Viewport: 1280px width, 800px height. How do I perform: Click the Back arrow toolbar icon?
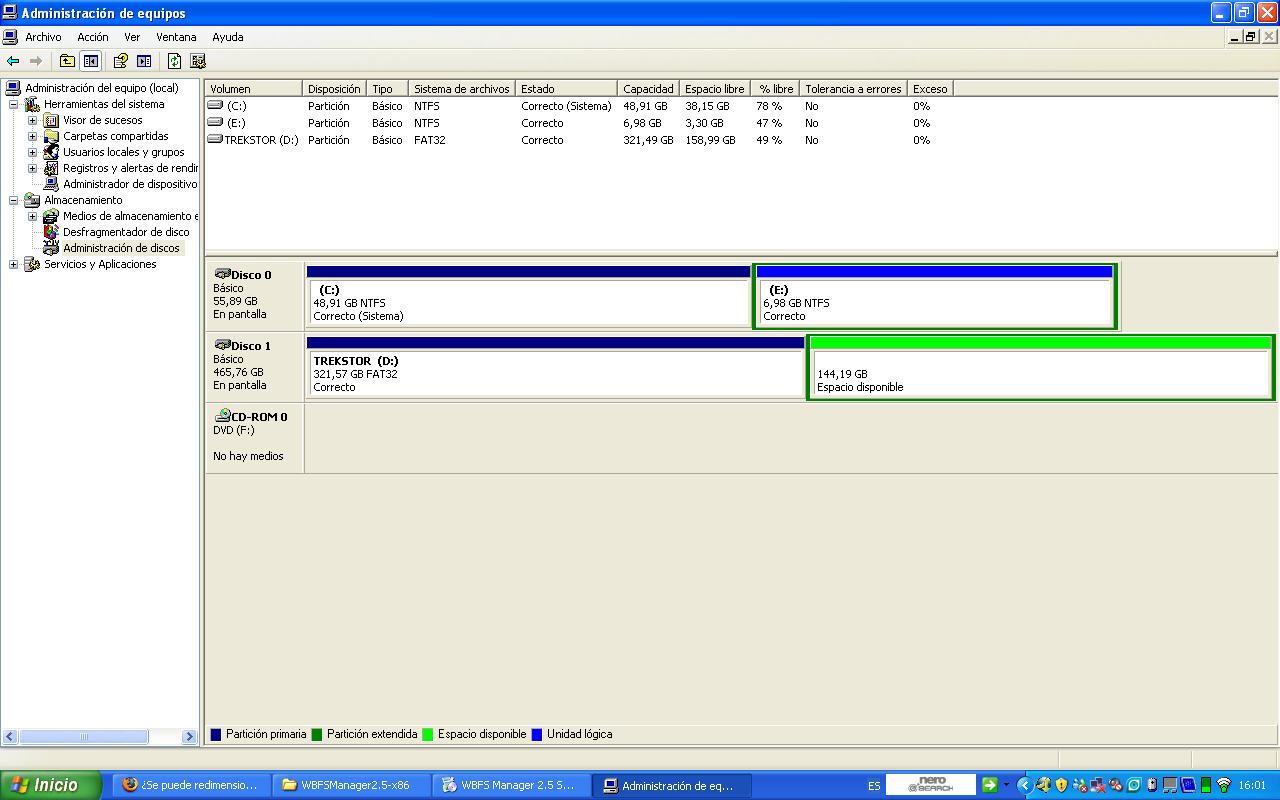click(x=13, y=61)
